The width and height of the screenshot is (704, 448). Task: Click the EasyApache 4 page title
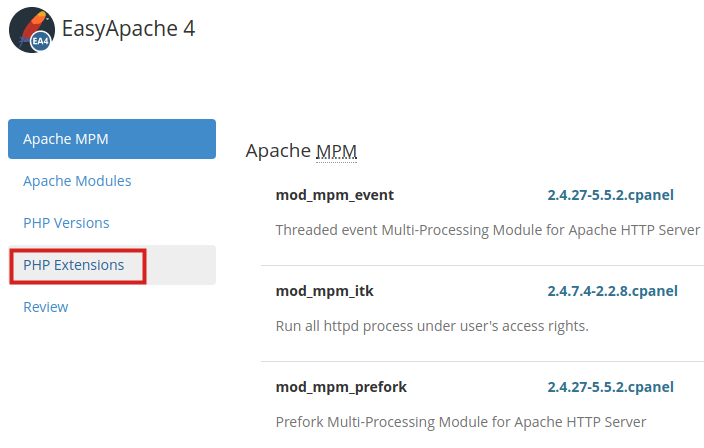pyautogui.click(x=128, y=28)
